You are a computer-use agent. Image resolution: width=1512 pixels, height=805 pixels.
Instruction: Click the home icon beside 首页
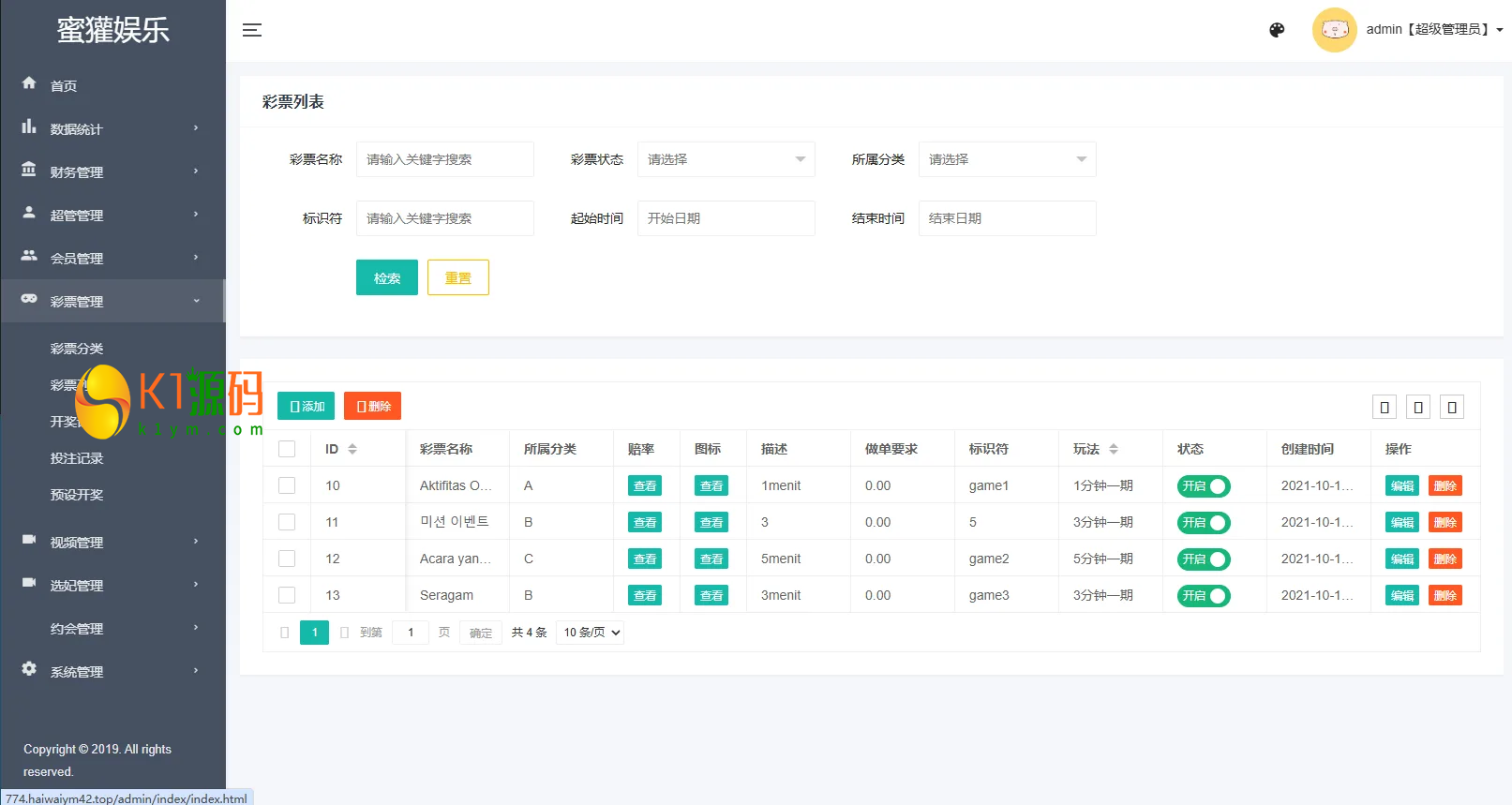coord(29,83)
